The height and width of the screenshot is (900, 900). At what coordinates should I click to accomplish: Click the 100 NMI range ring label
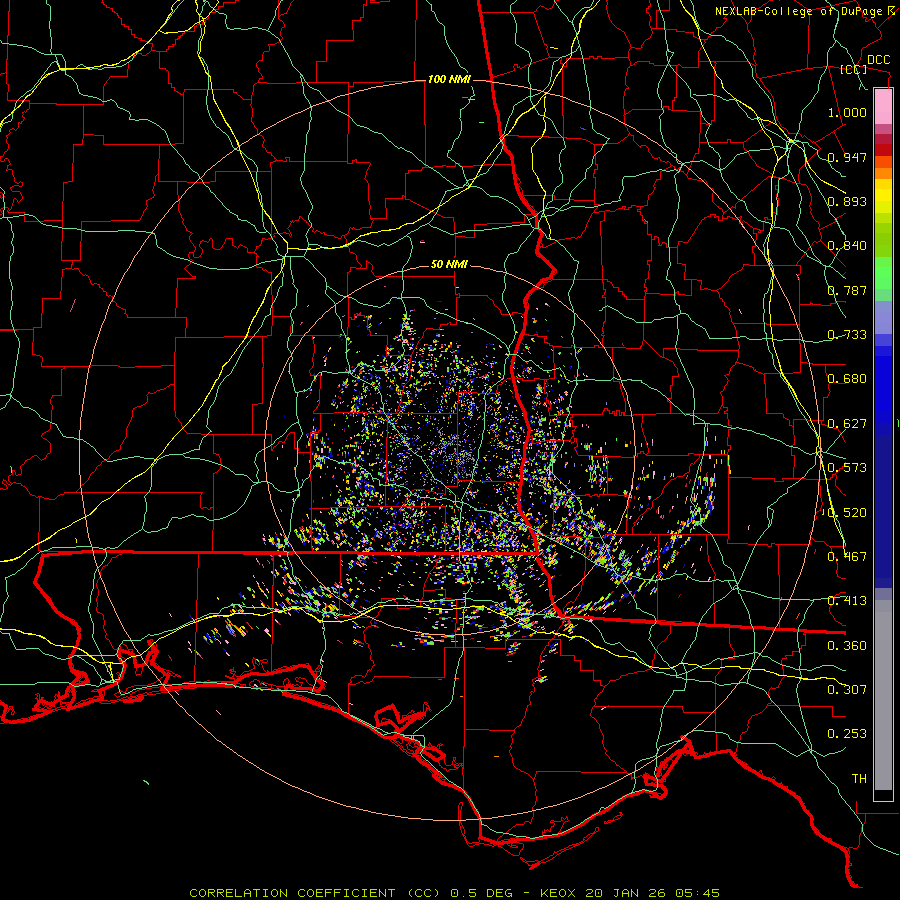click(449, 79)
